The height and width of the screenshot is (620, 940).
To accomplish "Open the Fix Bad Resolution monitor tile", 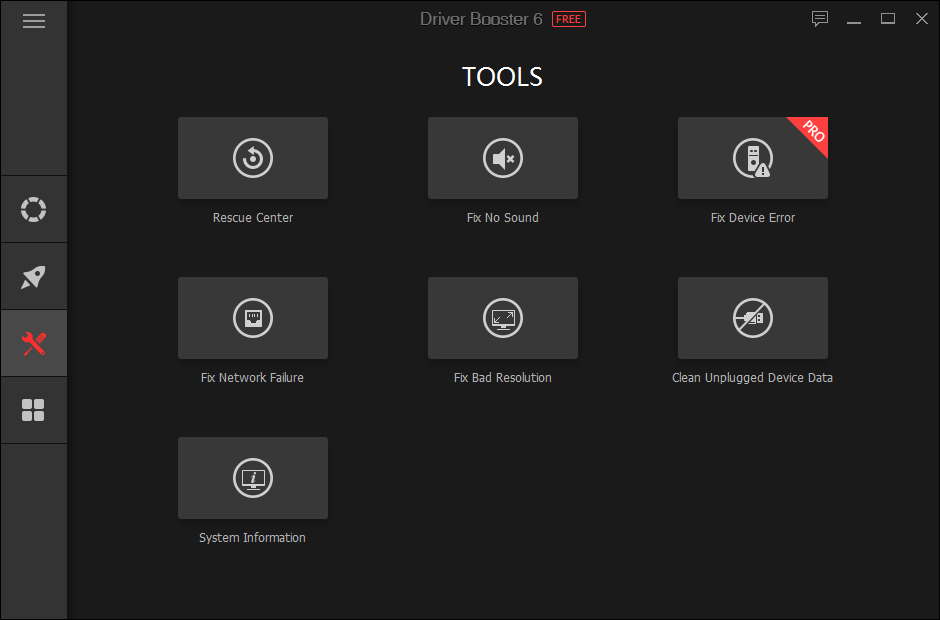I will click(503, 318).
